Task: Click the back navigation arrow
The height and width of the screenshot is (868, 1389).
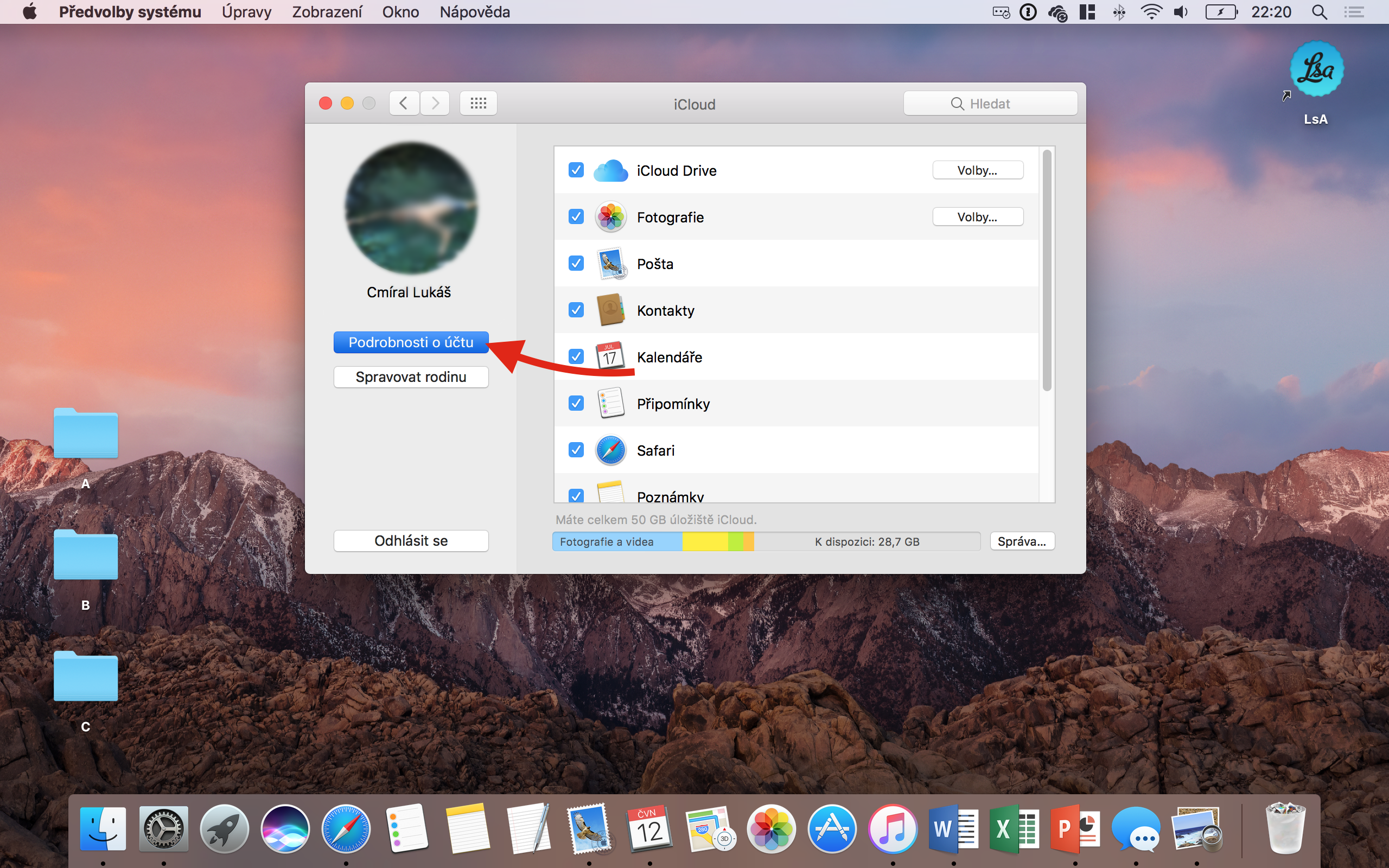Action: point(404,103)
